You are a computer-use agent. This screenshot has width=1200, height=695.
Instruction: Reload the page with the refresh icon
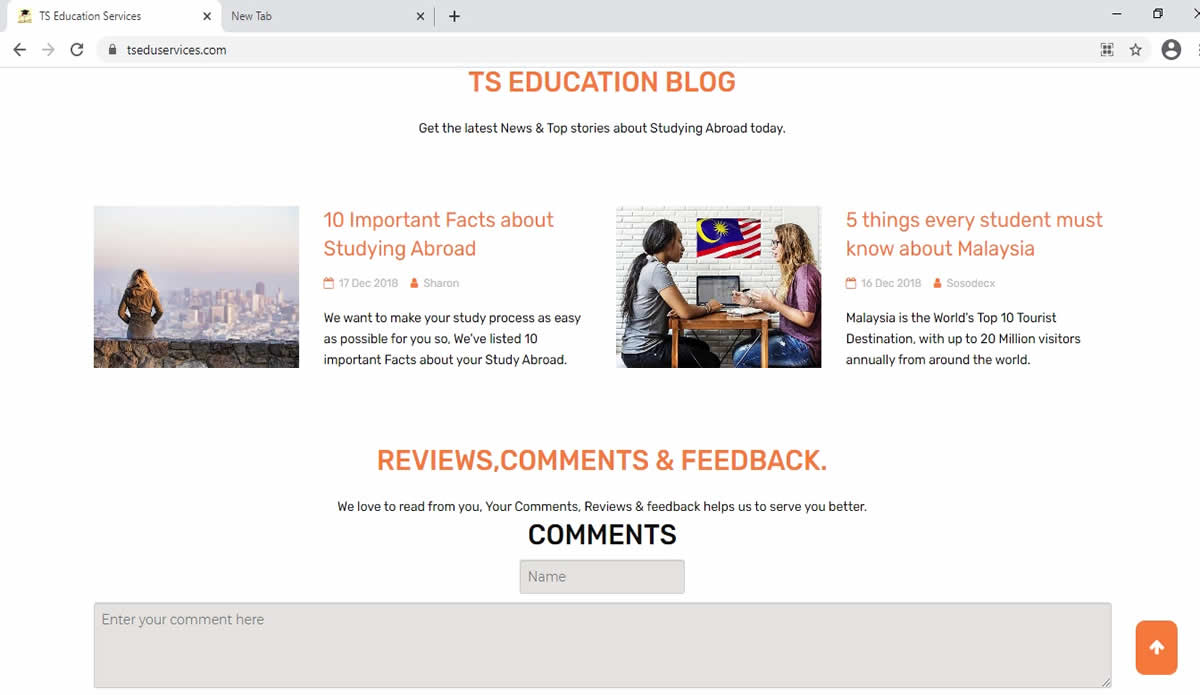(77, 50)
